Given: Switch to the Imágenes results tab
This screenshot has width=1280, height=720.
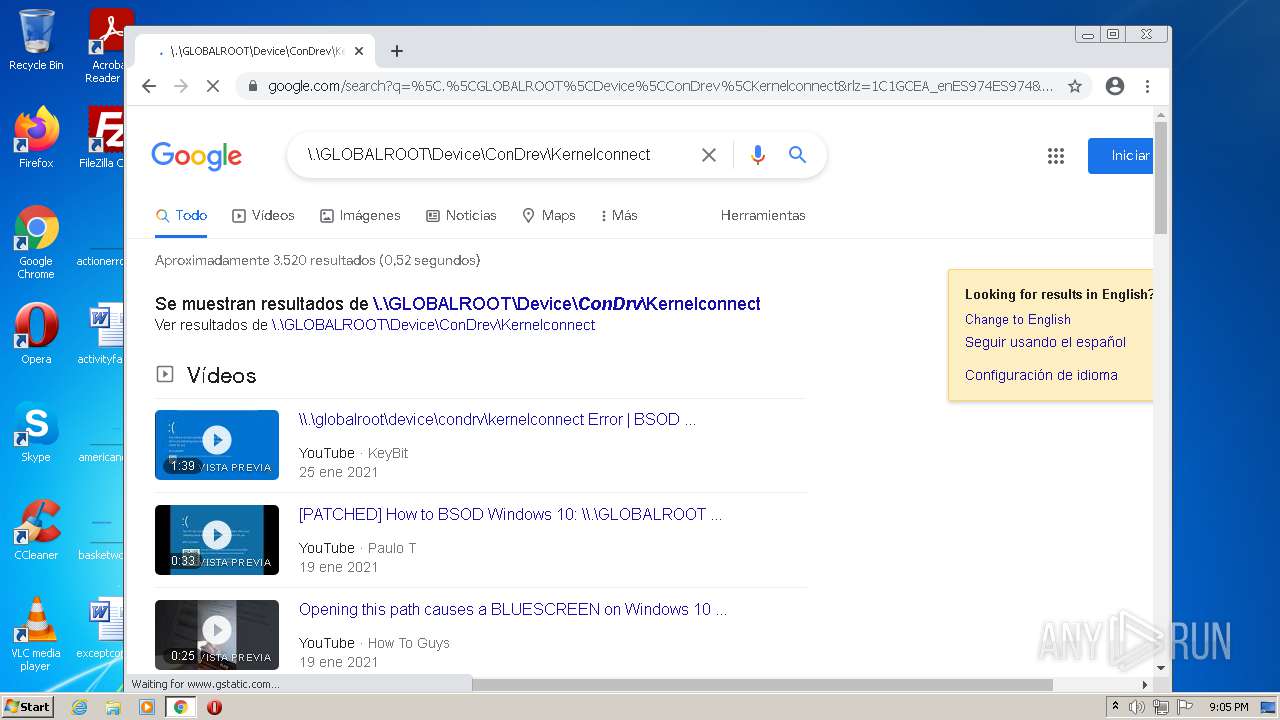Looking at the screenshot, I should pyautogui.click(x=360, y=215).
